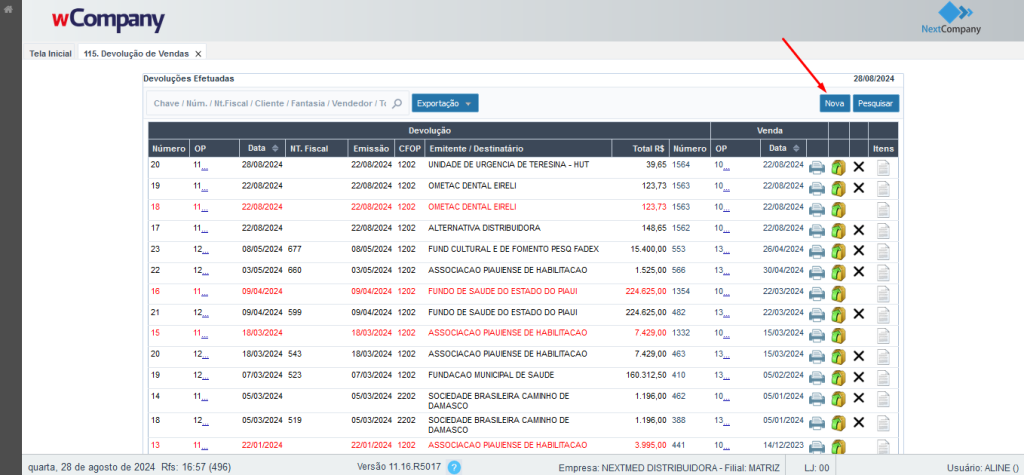
Task: Delete the UNIDADE DE URGENCIA DE TERESINA return
Action: [x=859, y=167]
